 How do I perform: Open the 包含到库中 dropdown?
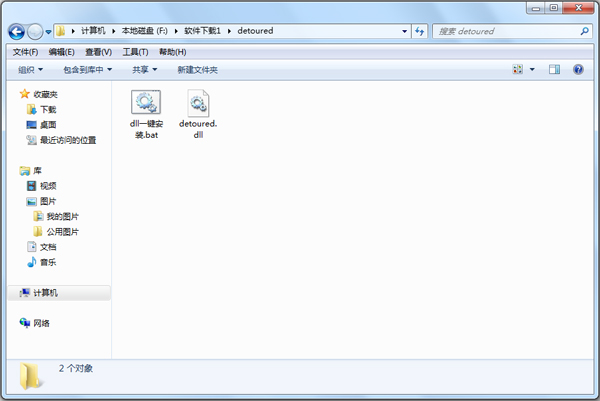[x=87, y=70]
